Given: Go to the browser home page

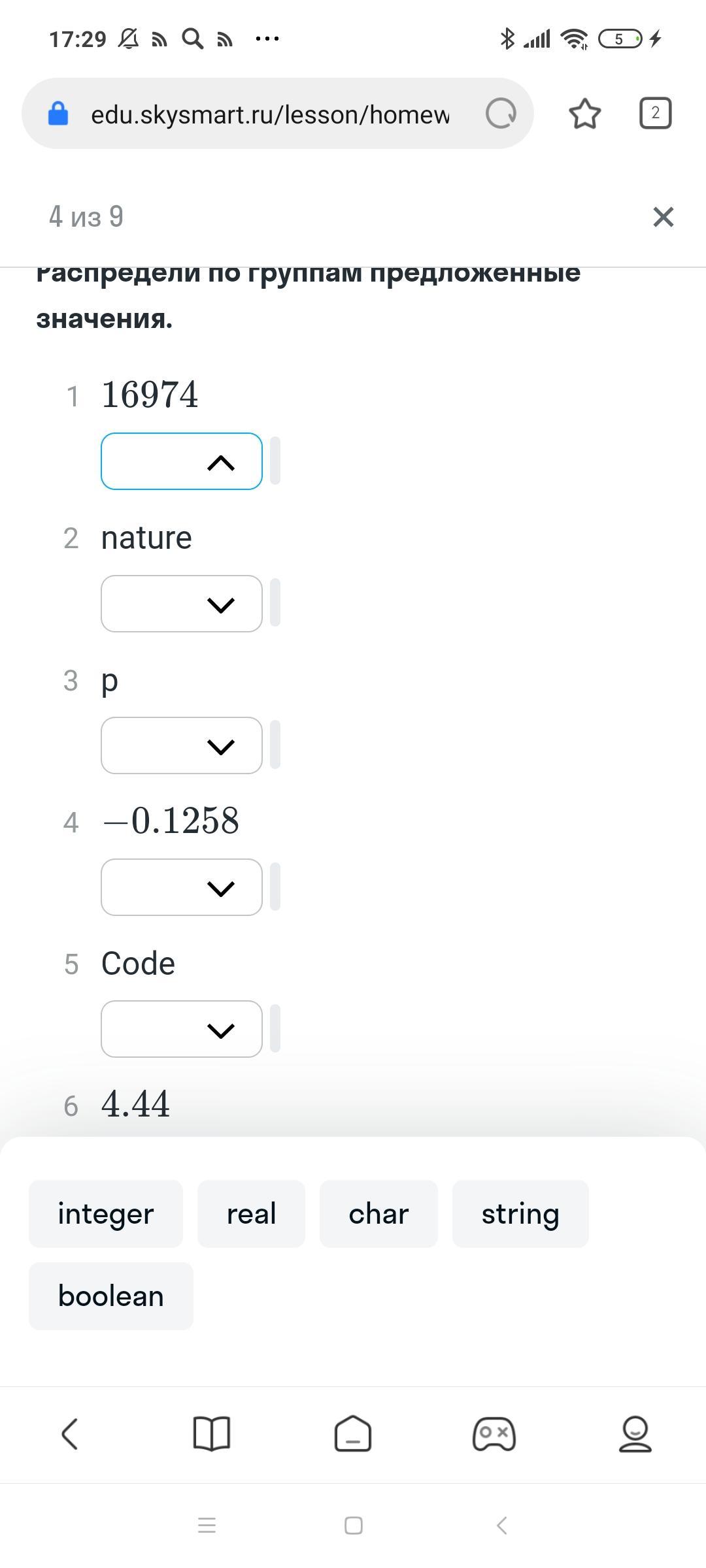Looking at the screenshot, I should (353, 1433).
